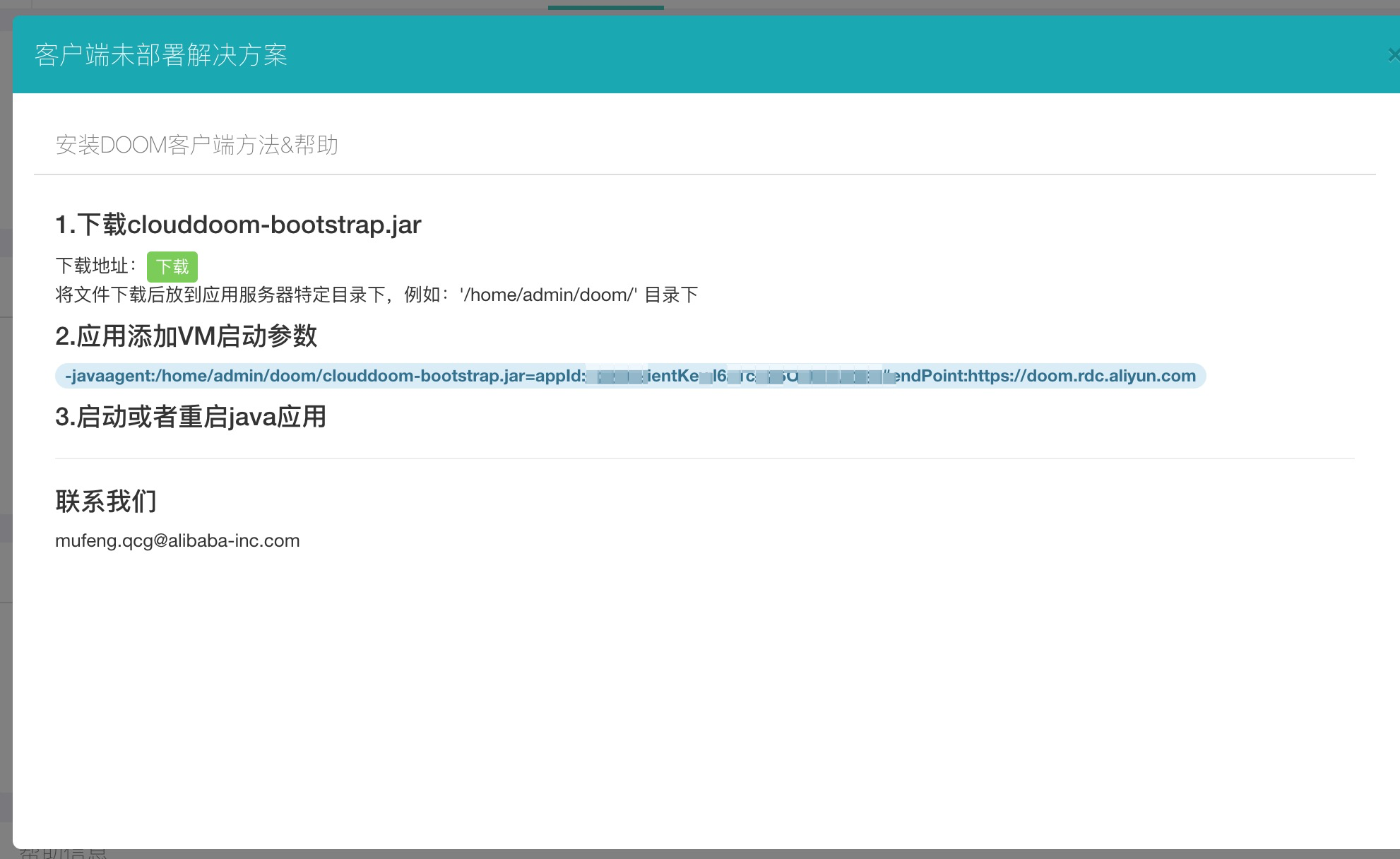Close the 客户端未部署解决方案 dialog
Viewport: 1400px width, 859px height.
tap(1393, 55)
